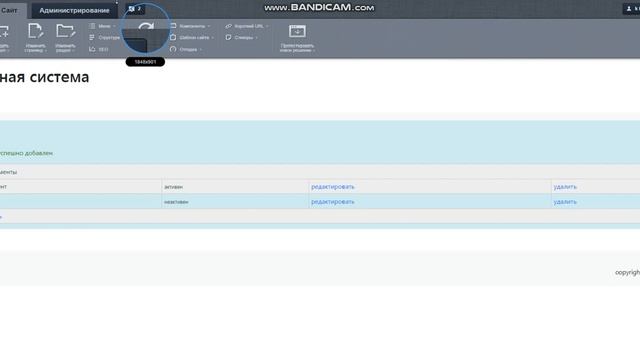Screen dimensions: 640x360
Task: Open the SEO toolbar item
Action: coord(98,49)
